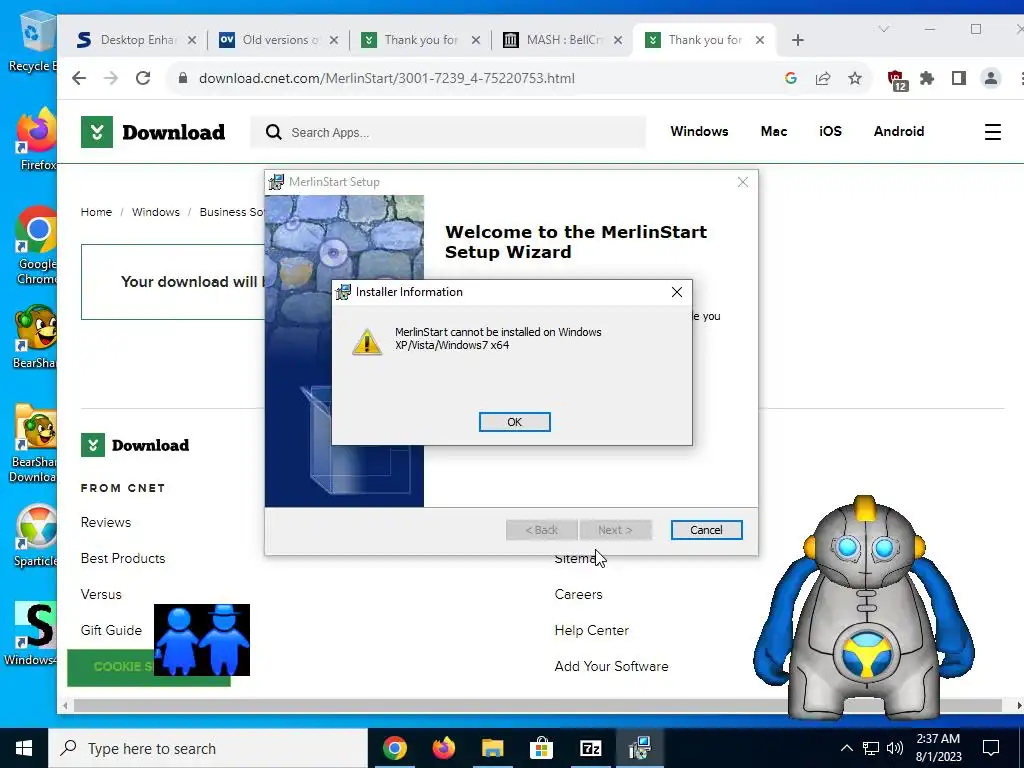Click the installer icon in the taskbar
The height and width of the screenshot is (768, 1024).
639,748
